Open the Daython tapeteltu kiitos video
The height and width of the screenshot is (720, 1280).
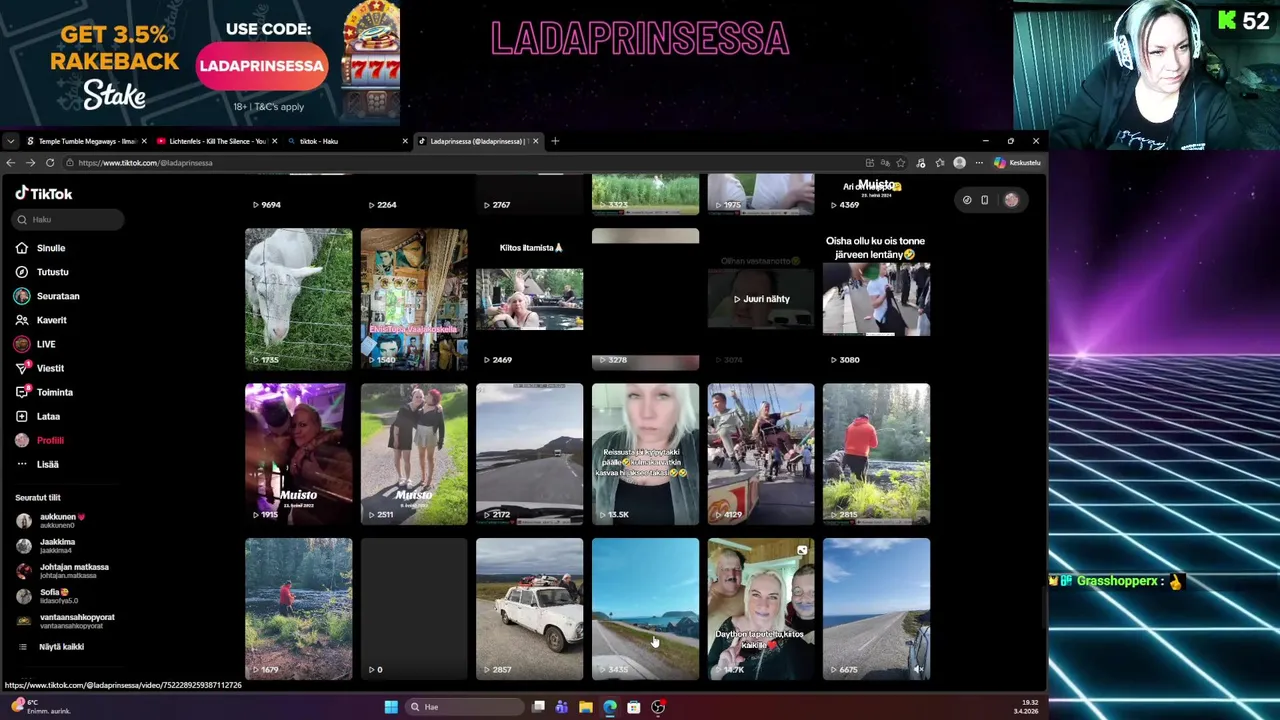(761, 609)
